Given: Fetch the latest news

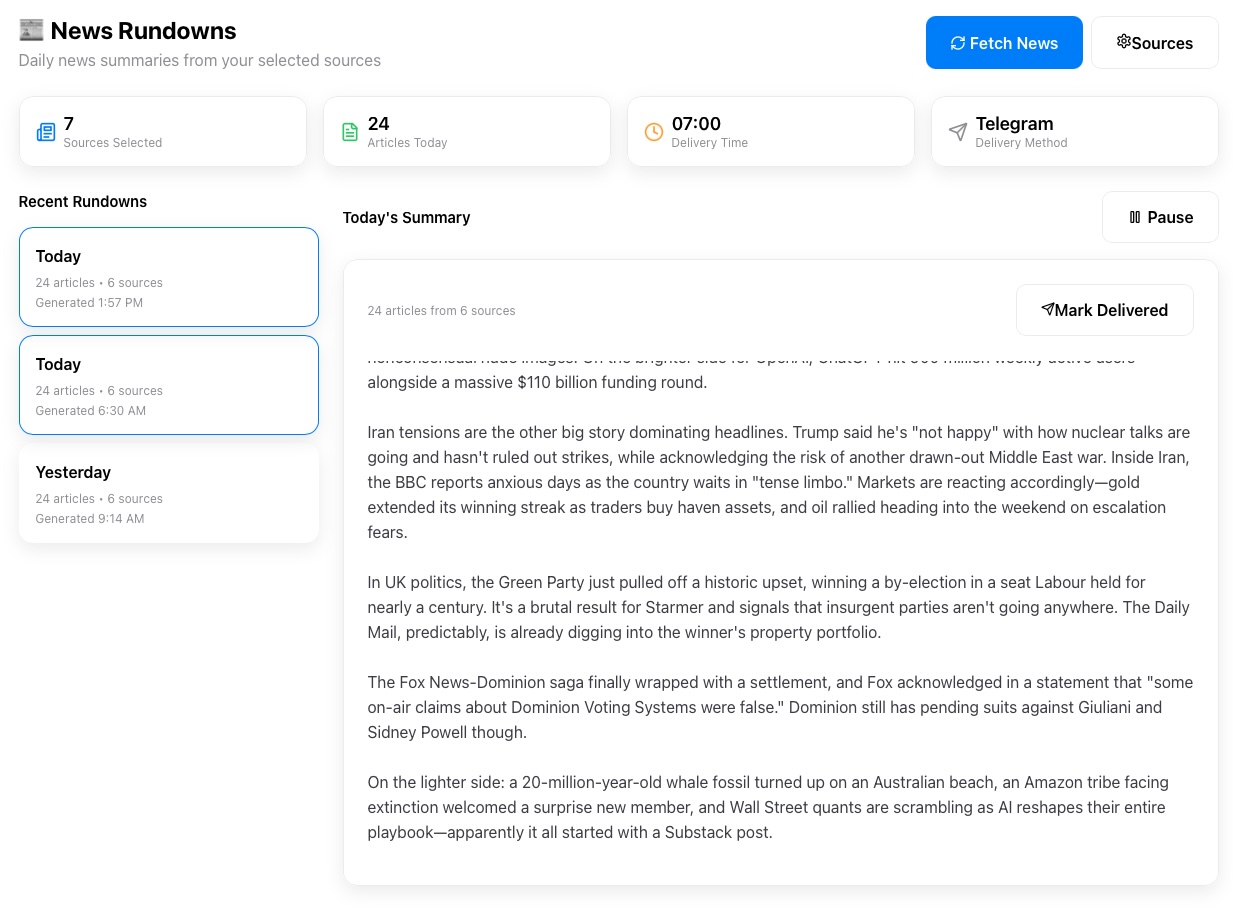Looking at the screenshot, I should pos(1004,42).
